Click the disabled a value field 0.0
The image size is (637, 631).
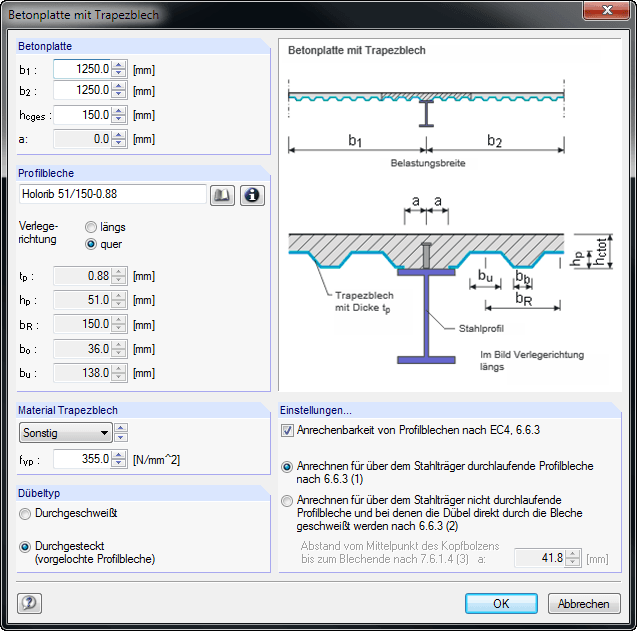(x=82, y=139)
